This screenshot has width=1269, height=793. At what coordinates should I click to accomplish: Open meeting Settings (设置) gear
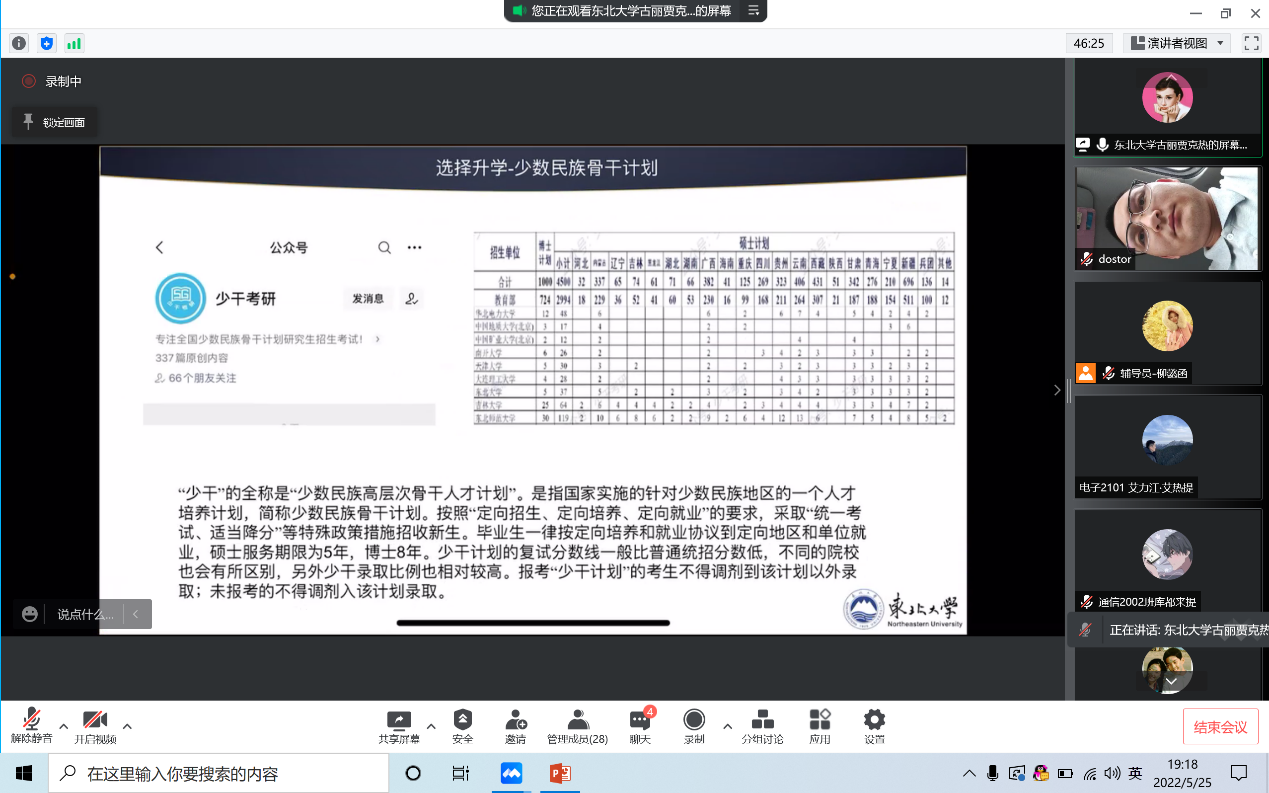(874, 726)
